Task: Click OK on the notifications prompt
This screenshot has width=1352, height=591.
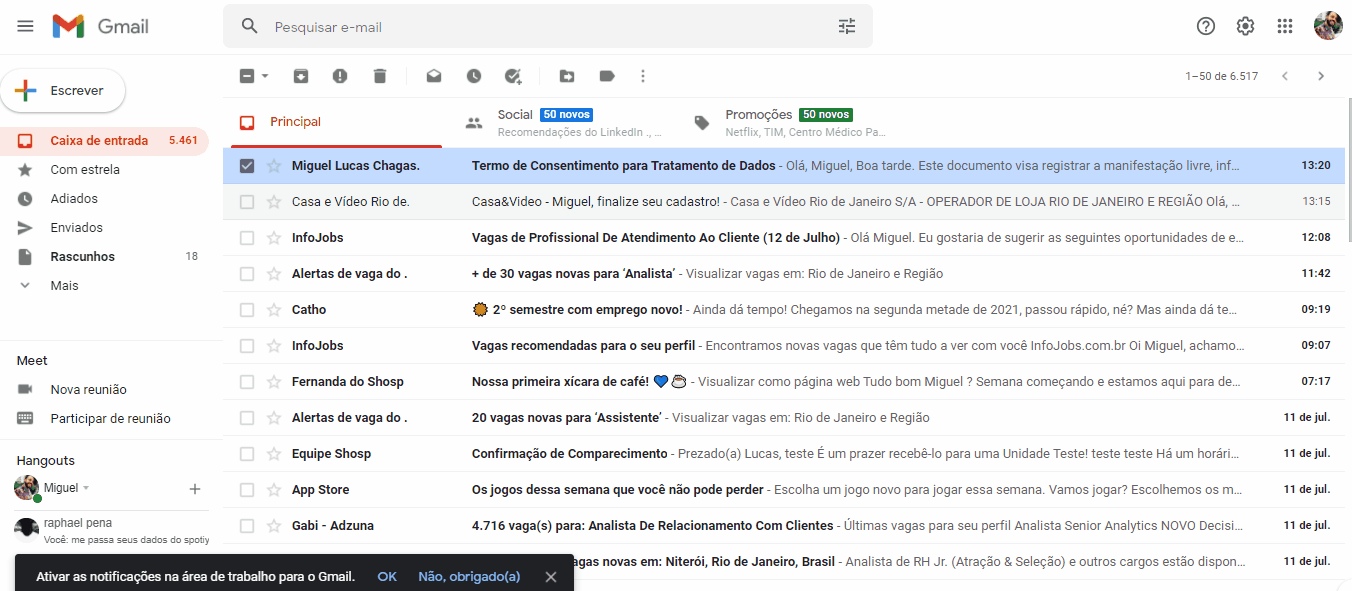Action: click(387, 576)
